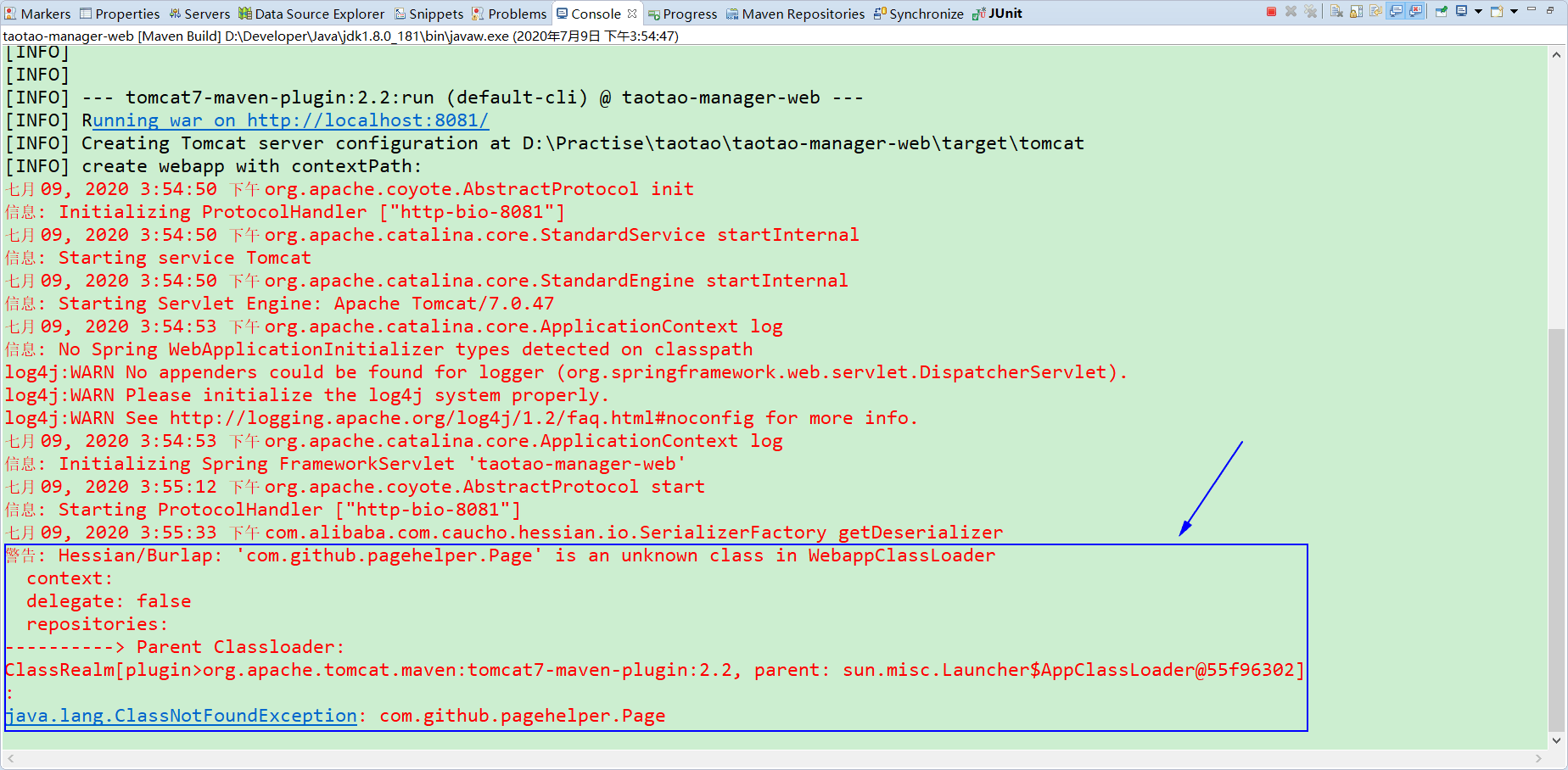This screenshot has height=770, width=1568.
Task: Click the horizontal scrollbar left arrow
Action: (10, 758)
